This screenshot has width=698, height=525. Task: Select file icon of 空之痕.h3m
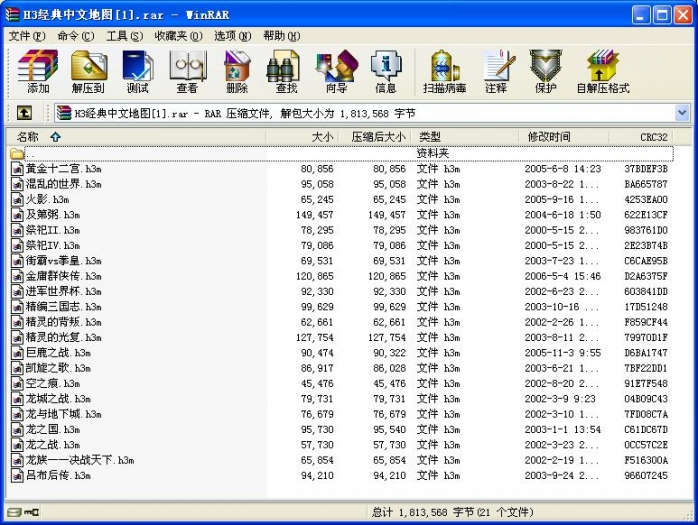tap(17, 384)
